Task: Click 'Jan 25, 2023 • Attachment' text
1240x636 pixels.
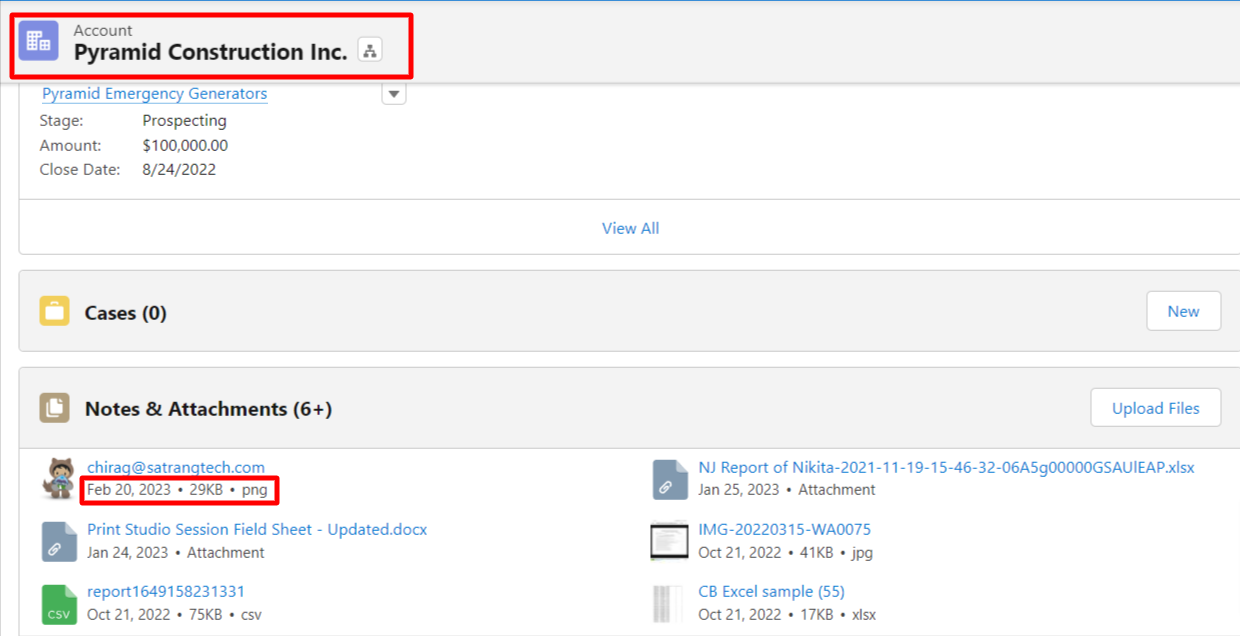Action: [x=787, y=490]
